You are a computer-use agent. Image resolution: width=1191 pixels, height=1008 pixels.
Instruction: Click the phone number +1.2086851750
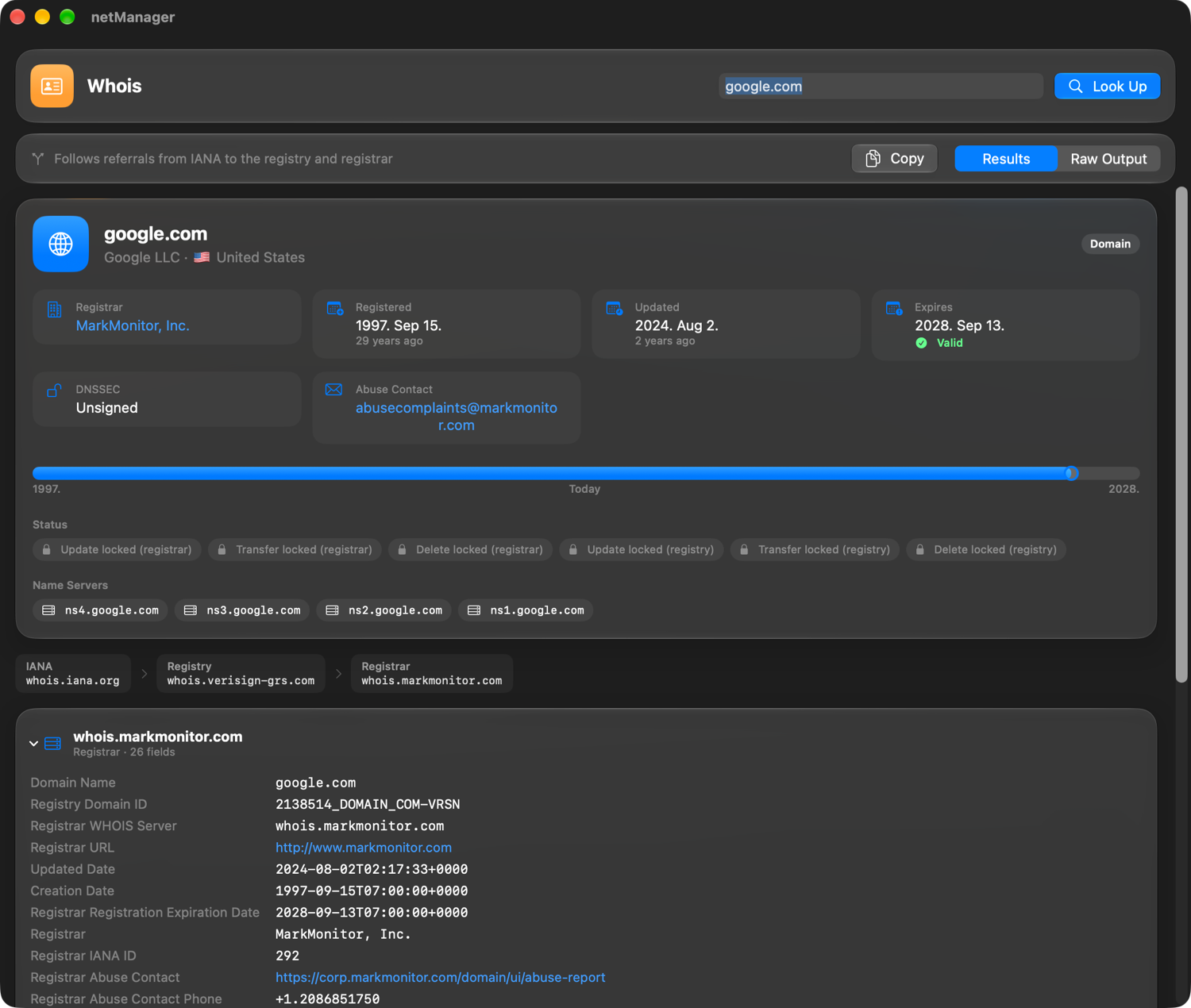327,999
